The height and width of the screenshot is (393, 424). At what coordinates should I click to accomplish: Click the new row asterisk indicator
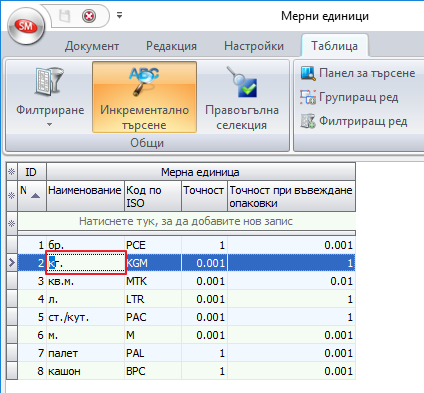point(12,223)
